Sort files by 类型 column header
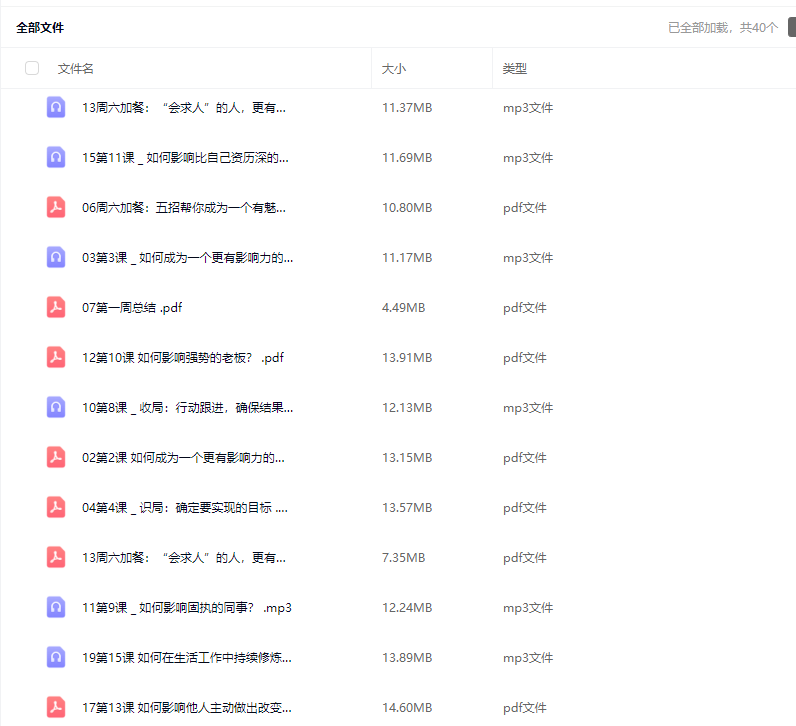The width and height of the screenshot is (796, 726). click(515, 69)
